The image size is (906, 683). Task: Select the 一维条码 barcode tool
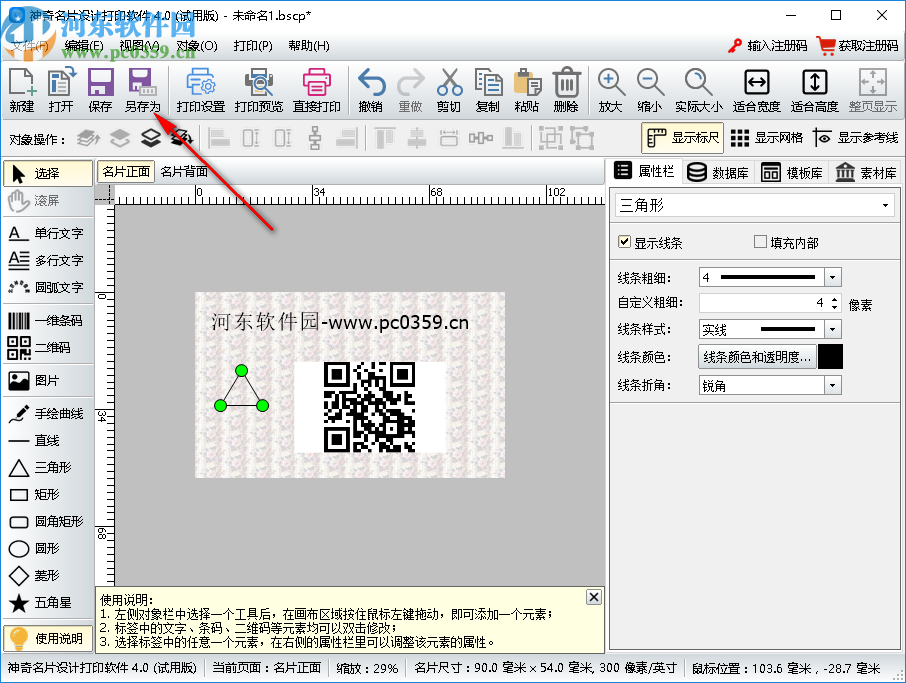pyautogui.click(x=47, y=320)
